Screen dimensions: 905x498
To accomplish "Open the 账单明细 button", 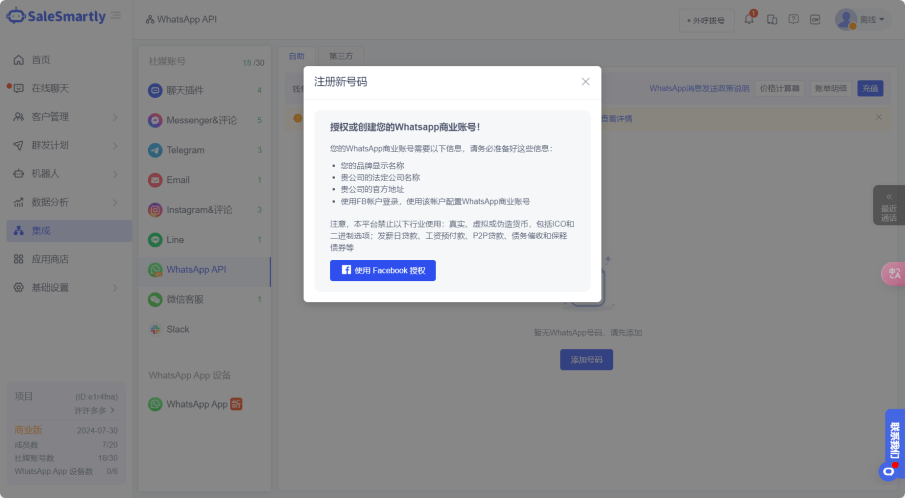I will 830,88.
